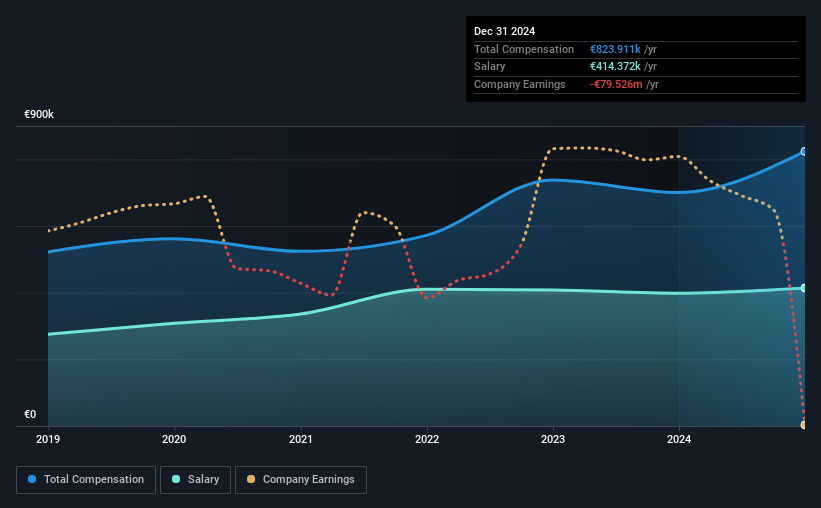Click the €823.911k total compensation value
Image resolution: width=821 pixels, height=508 pixels.
tap(615, 49)
